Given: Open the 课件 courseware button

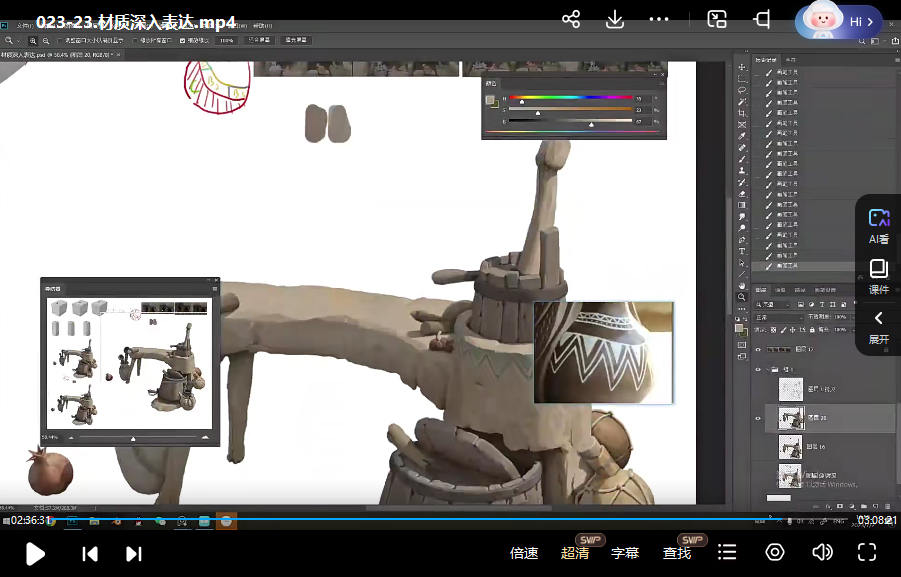Looking at the screenshot, I should (x=878, y=277).
